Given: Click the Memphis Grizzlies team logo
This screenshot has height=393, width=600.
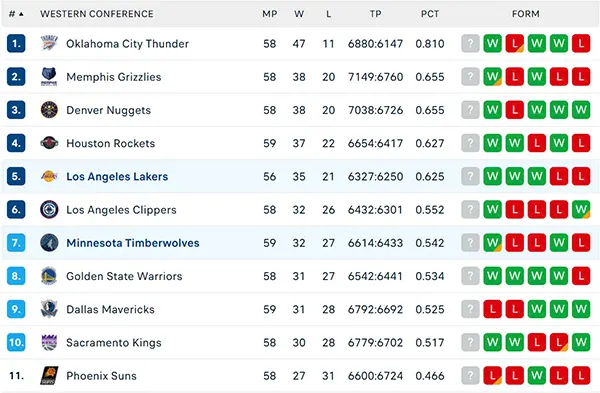Looking at the screenshot, I should point(49,77).
